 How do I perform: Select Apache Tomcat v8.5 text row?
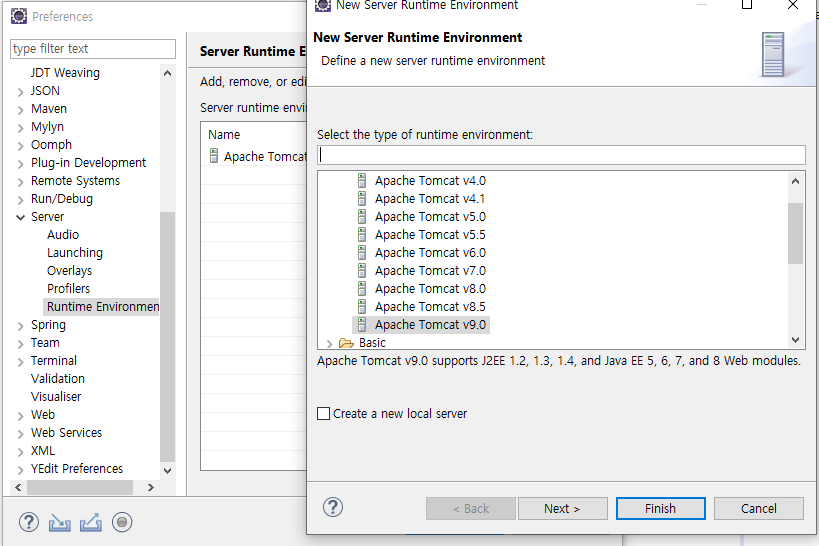430,307
